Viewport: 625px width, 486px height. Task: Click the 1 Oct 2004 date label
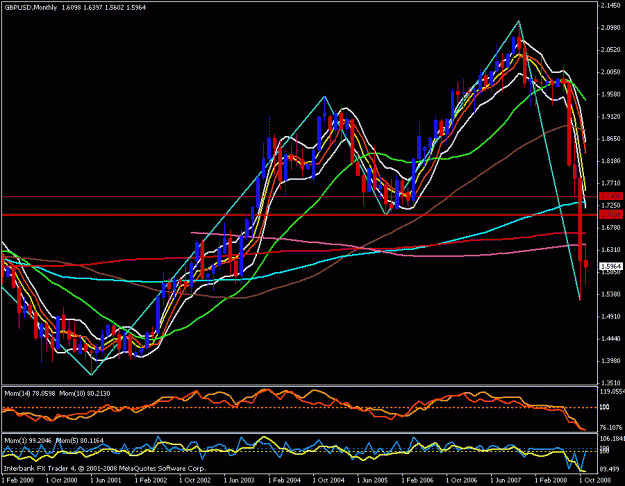tap(328, 480)
